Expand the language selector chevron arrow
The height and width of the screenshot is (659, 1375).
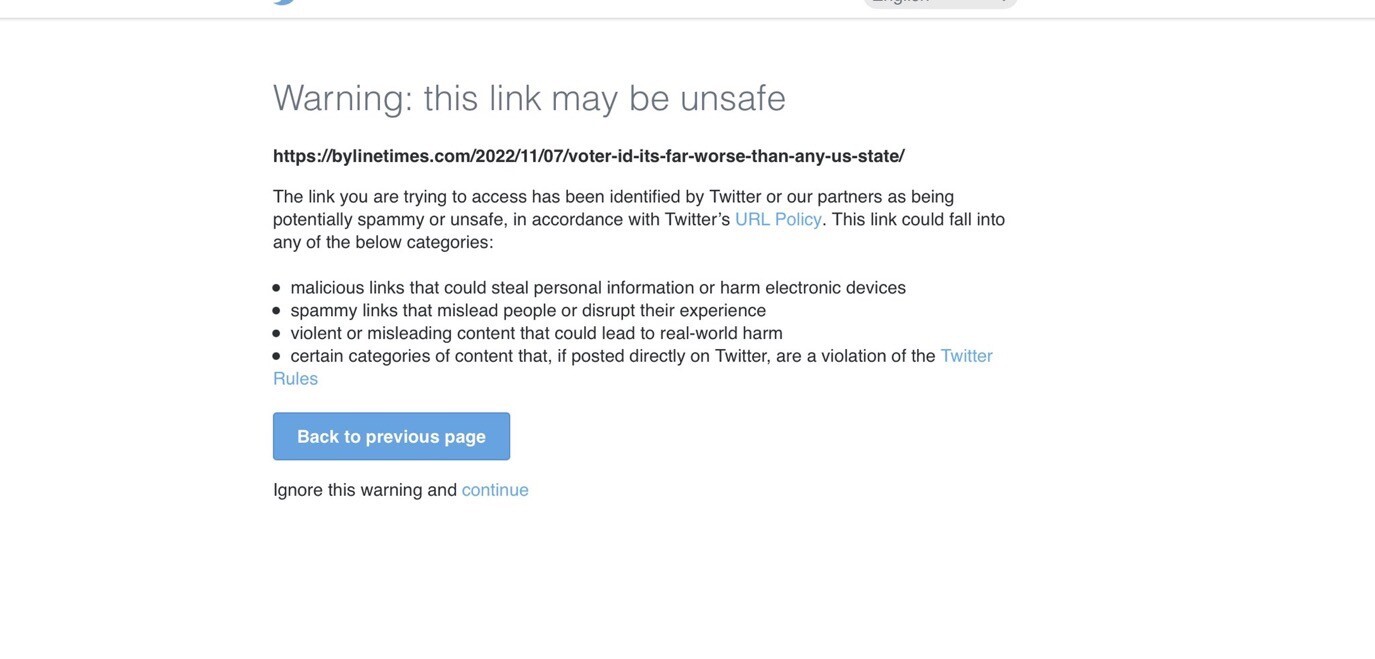click(x=1002, y=2)
